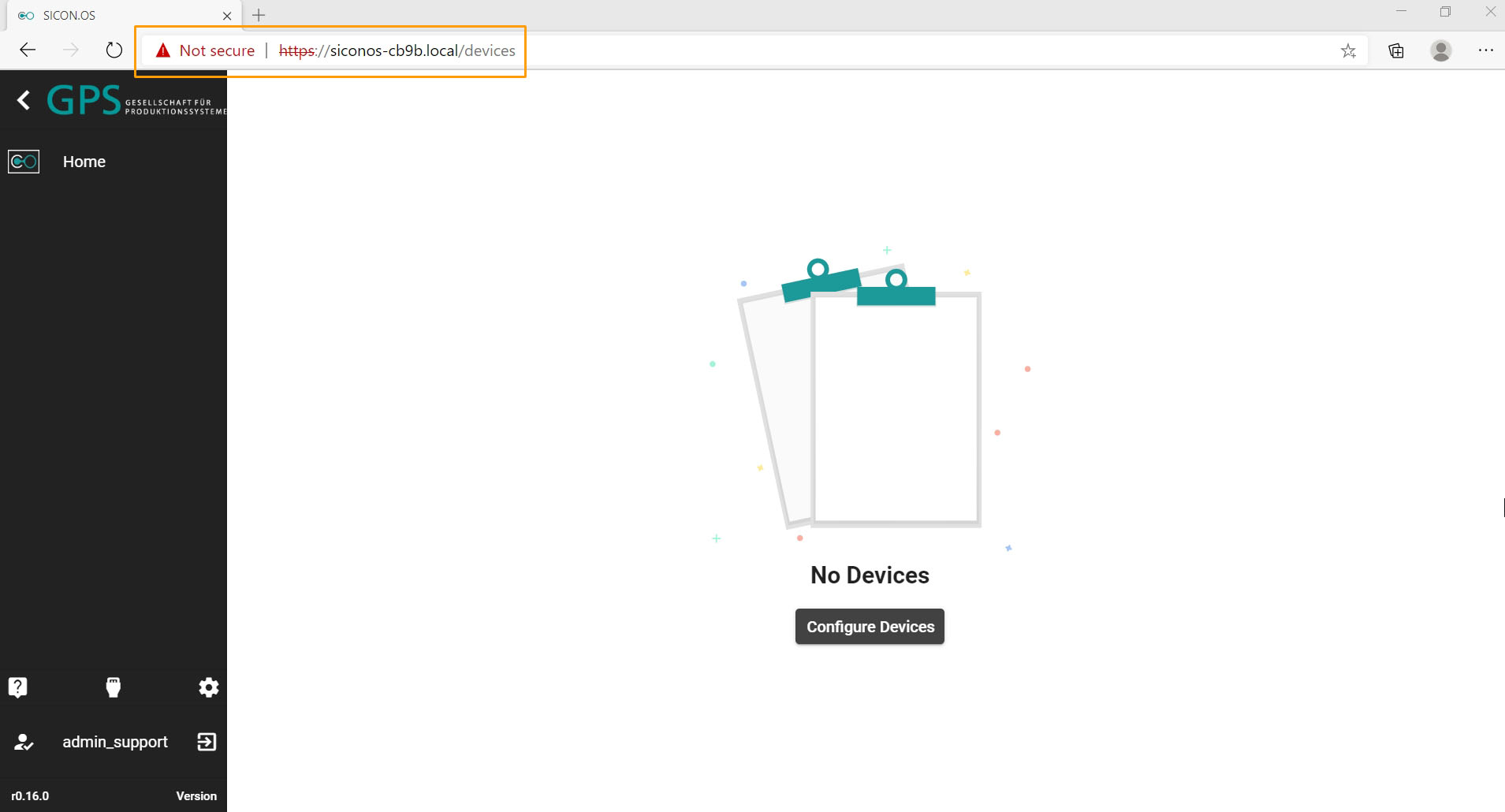Collapse the sidebar with the left chevron
1505x812 pixels.
[24, 100]
